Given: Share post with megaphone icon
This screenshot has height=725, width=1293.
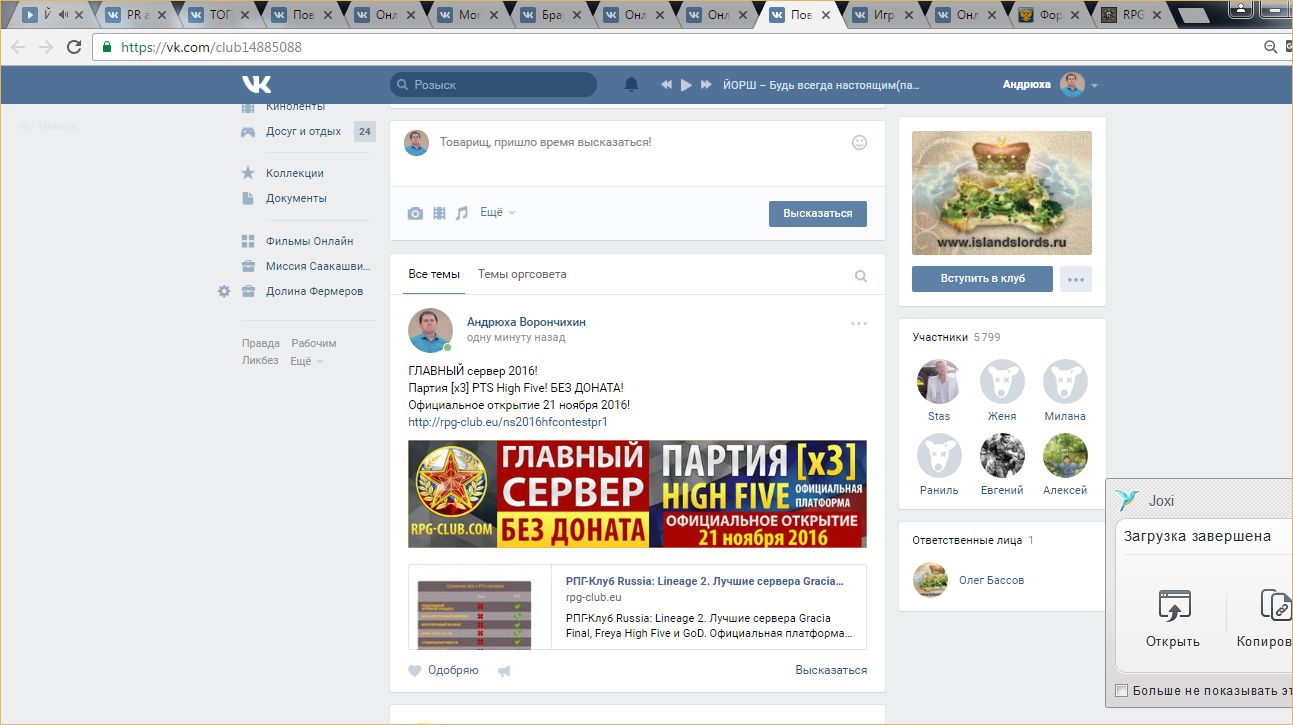Looking at the screenshot, I should click(x=504, y=671).
